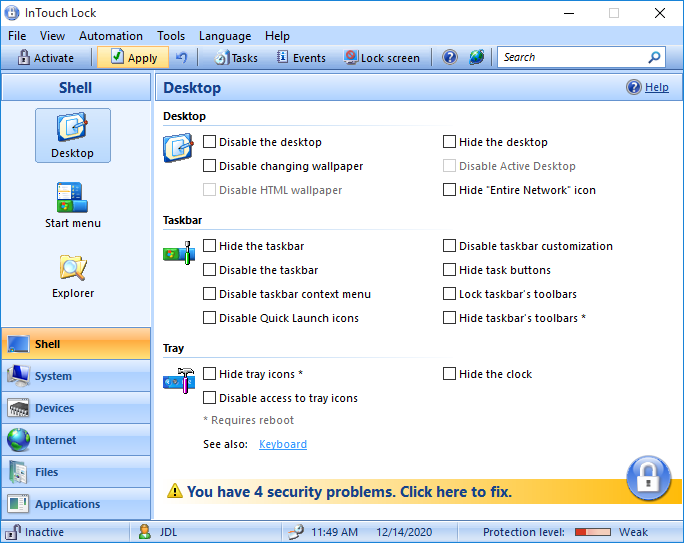The width and height of the screenshot is (684, 543).
Task: Click the Lock screen toolbar button
Action: (x=381, y=58)
